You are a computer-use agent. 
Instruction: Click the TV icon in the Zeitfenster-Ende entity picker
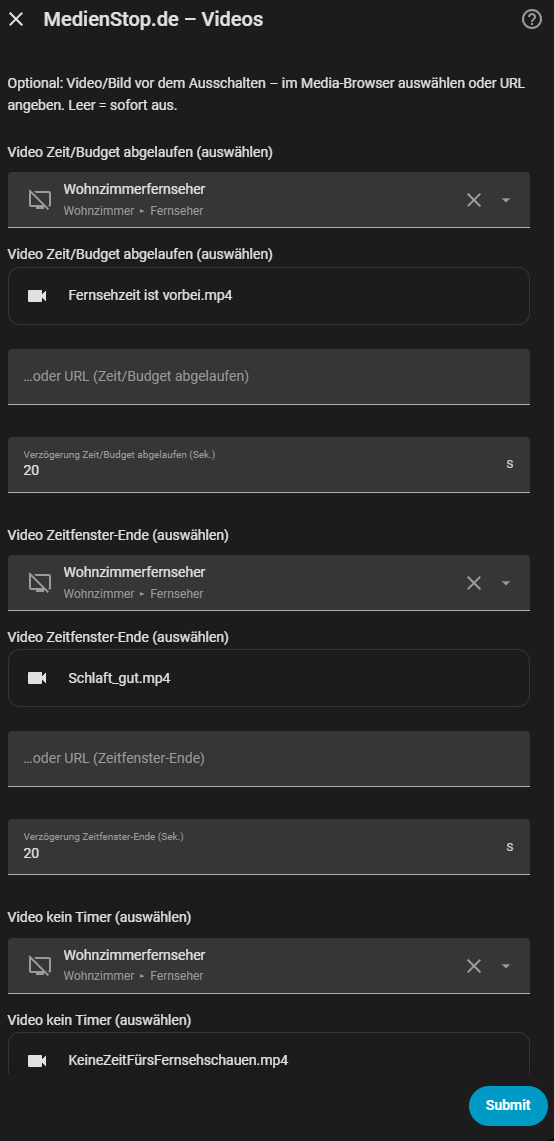(x=40, y=583)
